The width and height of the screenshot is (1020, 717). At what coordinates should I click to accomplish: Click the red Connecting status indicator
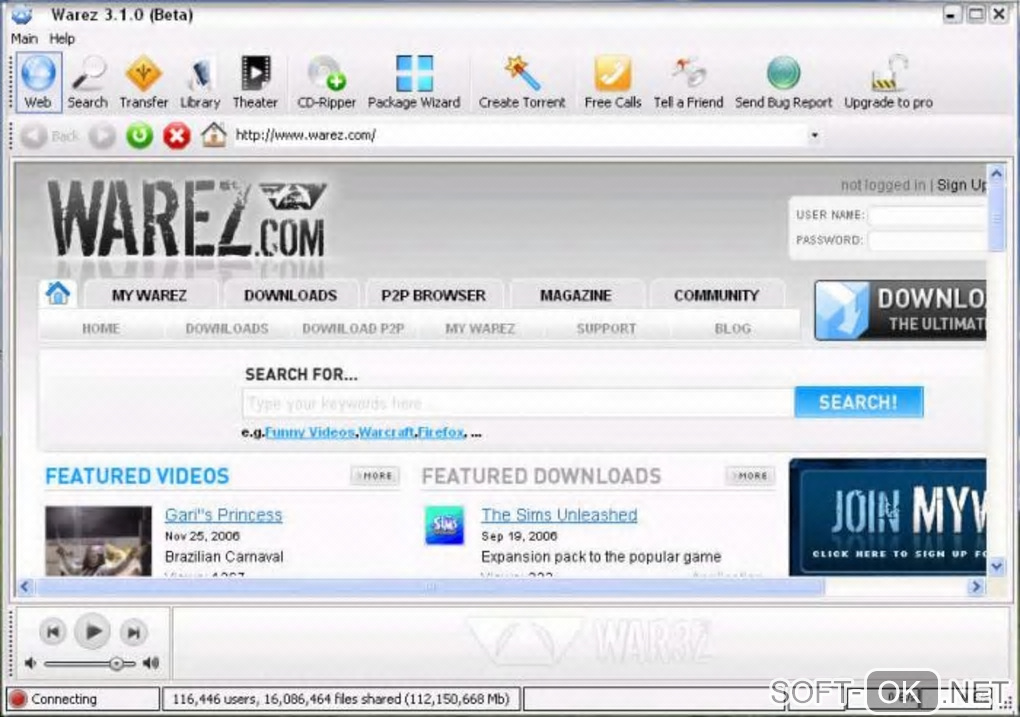[18, 699]
